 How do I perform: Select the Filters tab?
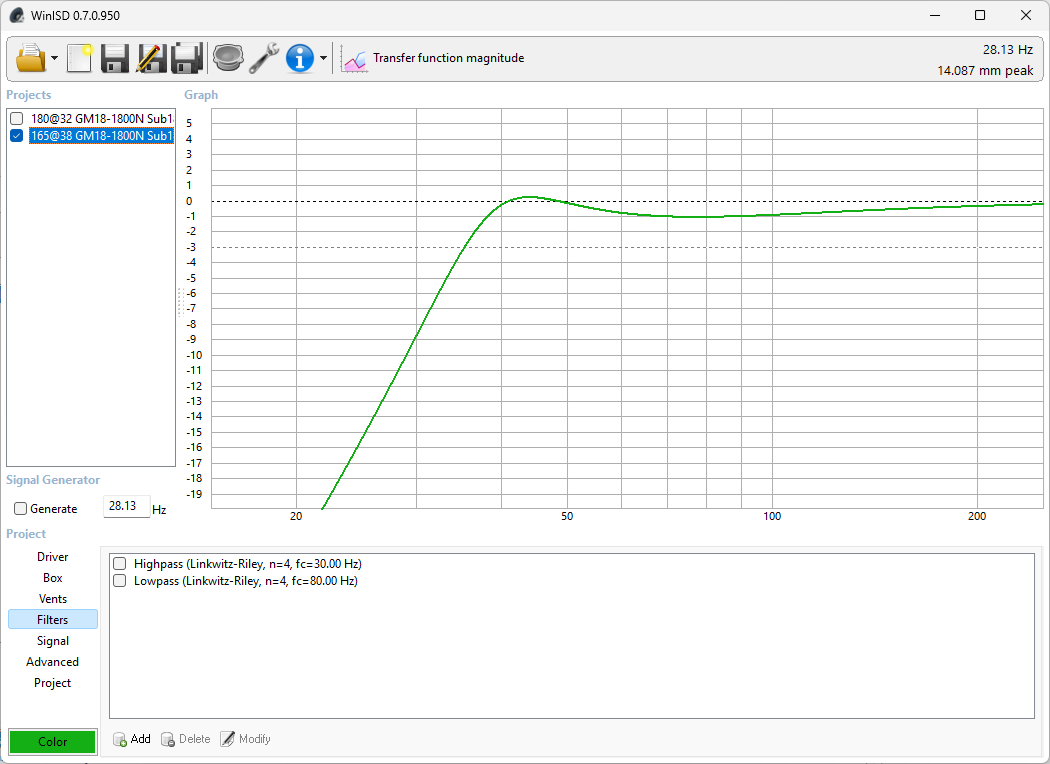52,620
